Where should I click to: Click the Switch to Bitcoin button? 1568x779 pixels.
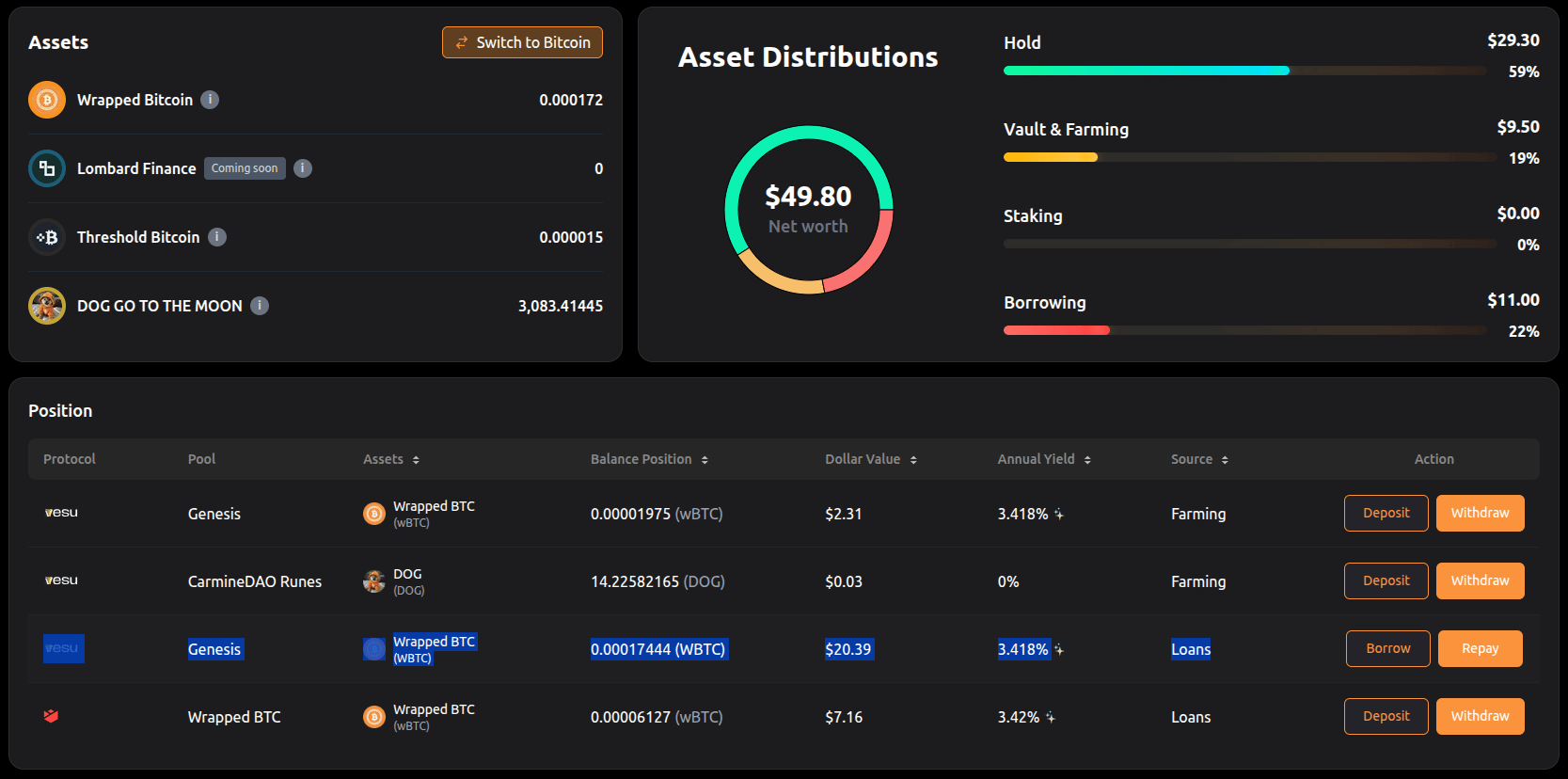(522, 42)
